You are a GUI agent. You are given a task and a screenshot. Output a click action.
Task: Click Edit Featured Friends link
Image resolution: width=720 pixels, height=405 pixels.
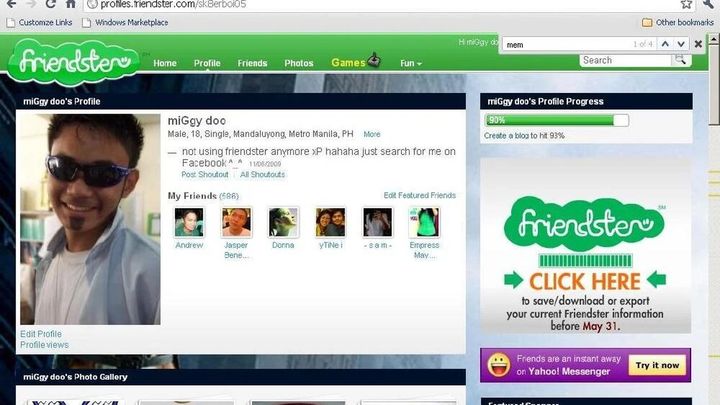[x=420, y=196]
